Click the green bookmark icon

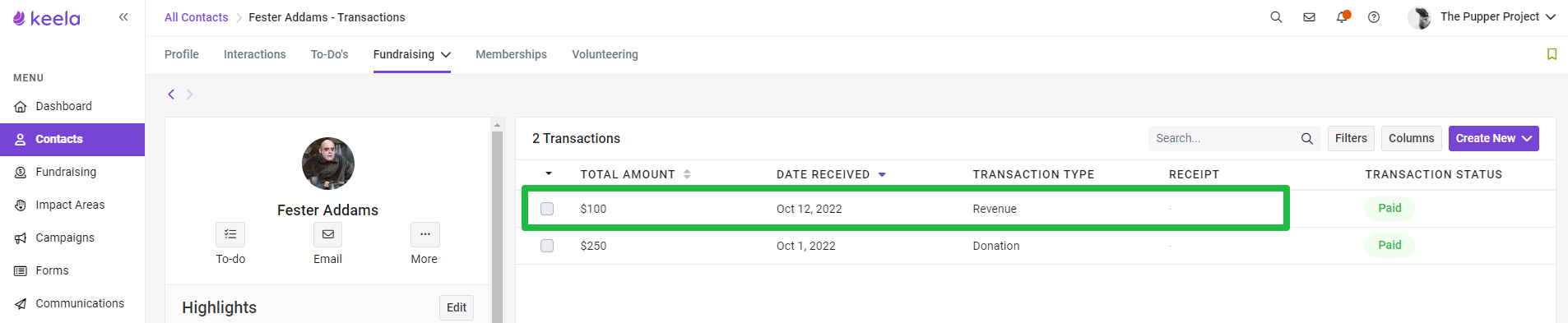(x=1552, y=54)
